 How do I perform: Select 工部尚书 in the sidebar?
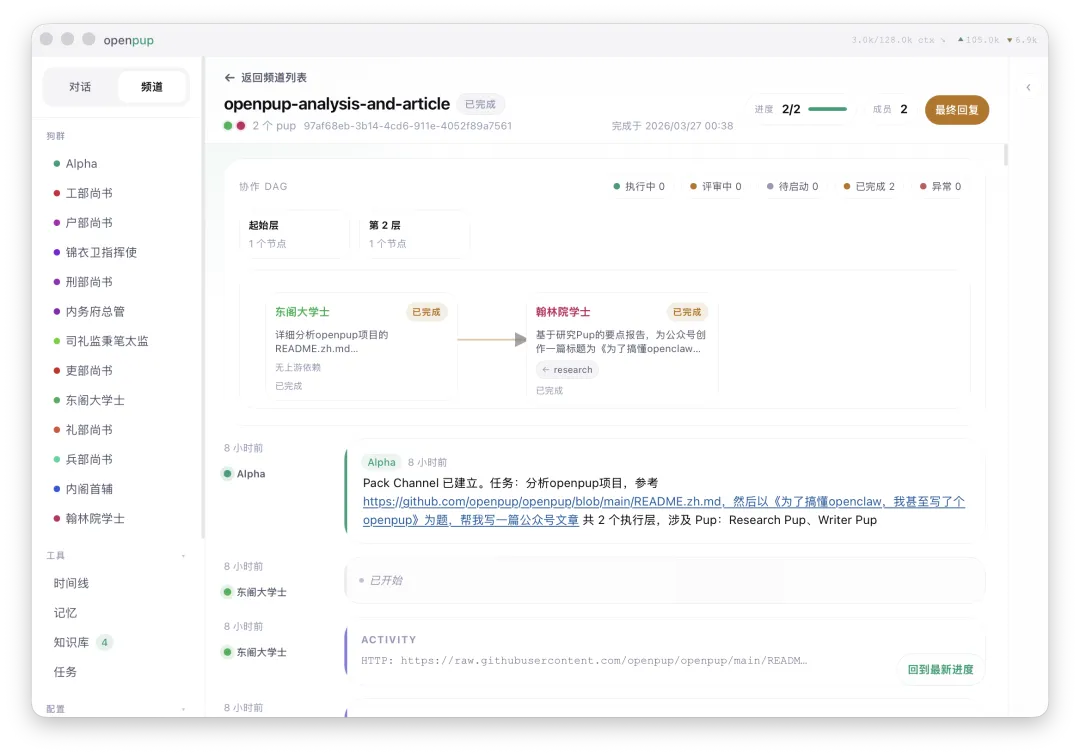[89, 193]
